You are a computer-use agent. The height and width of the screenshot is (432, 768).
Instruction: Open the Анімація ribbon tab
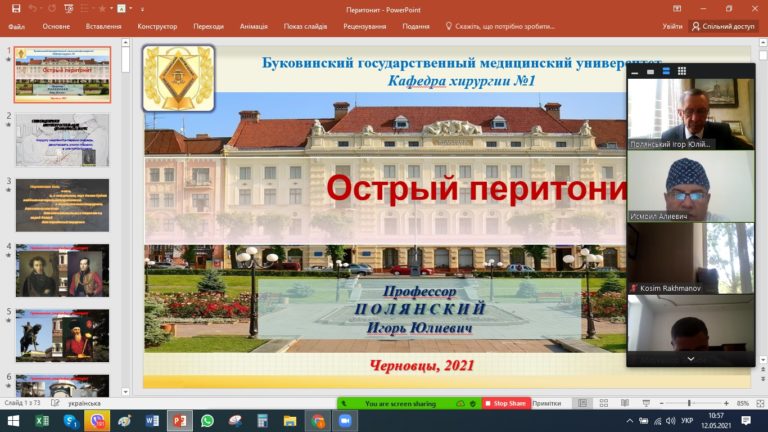point(254,27)
